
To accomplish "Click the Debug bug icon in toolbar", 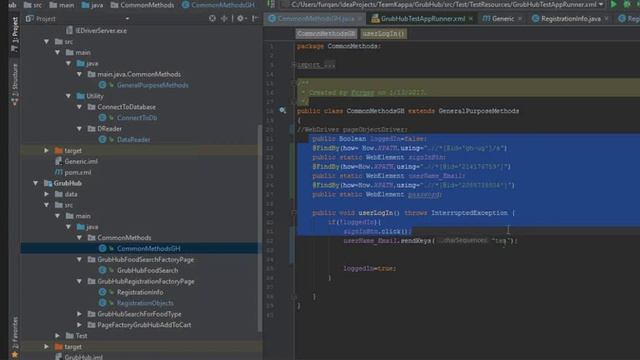I will 627,4.
